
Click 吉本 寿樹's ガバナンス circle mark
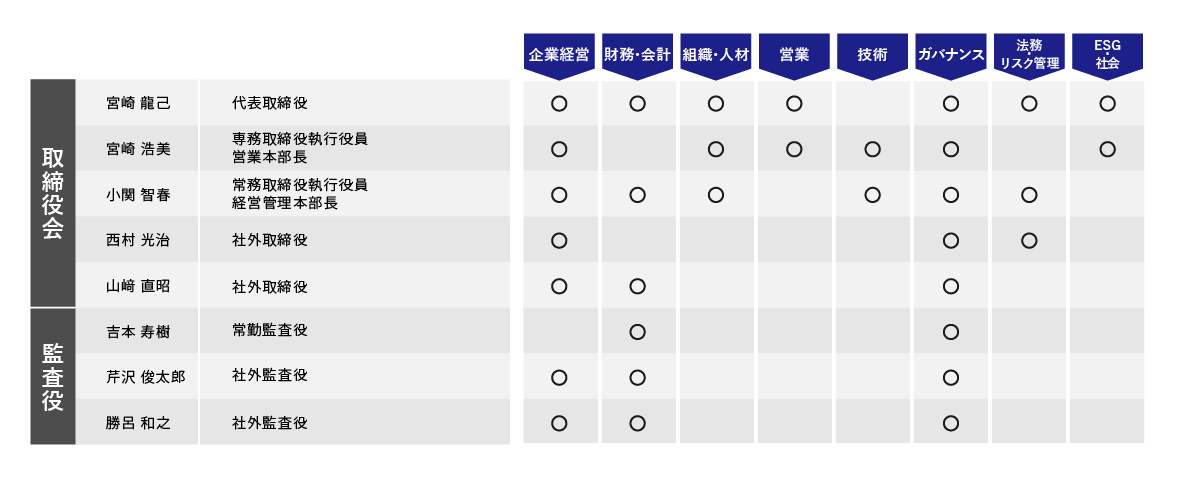pyautogui.click(x=951, y=332)
